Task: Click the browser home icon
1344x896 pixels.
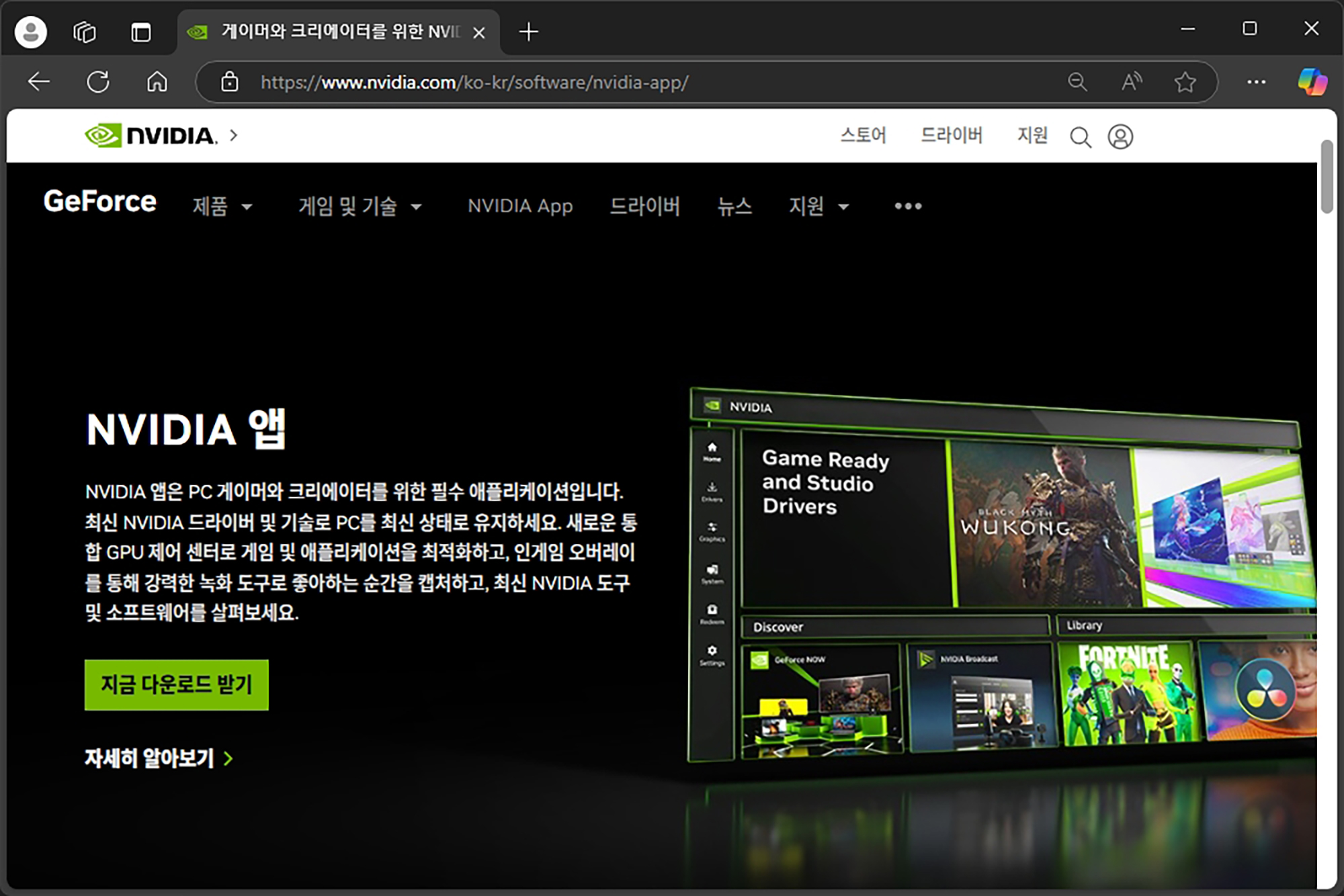Action: point(157,82)
